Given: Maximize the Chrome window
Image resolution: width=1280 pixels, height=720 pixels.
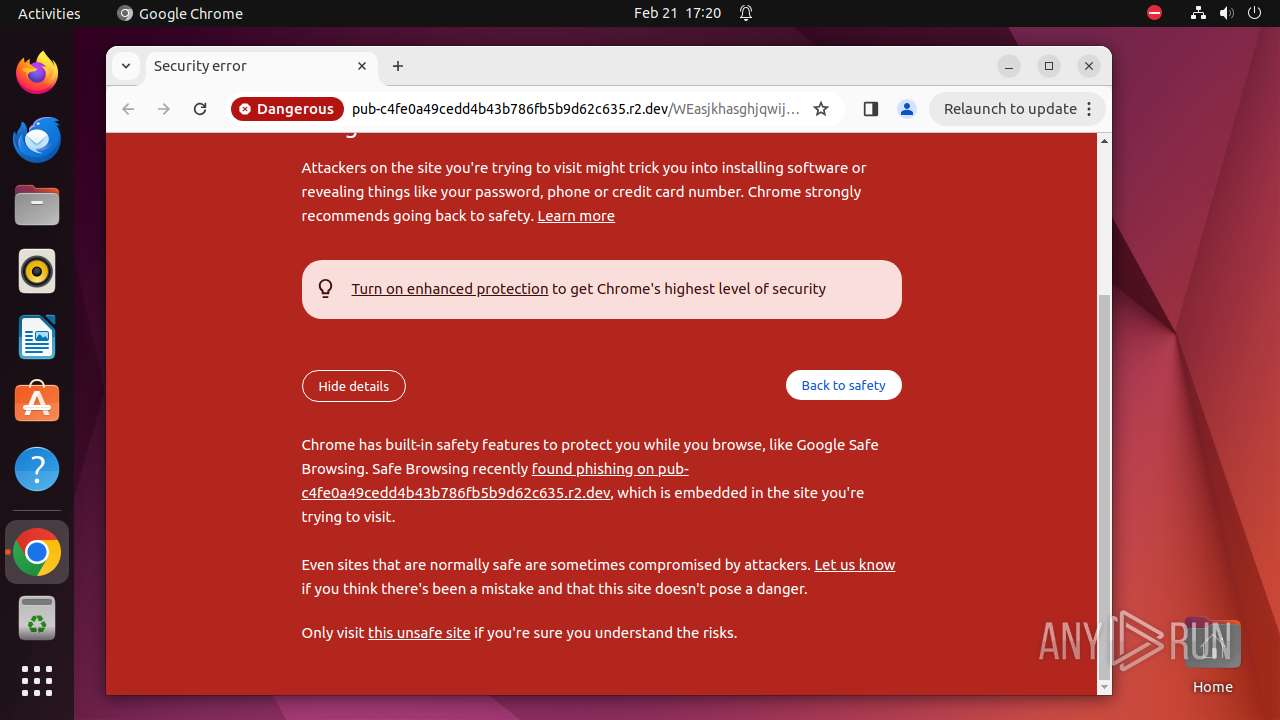Looking at the screenshot, I should tap(1049, 66).
